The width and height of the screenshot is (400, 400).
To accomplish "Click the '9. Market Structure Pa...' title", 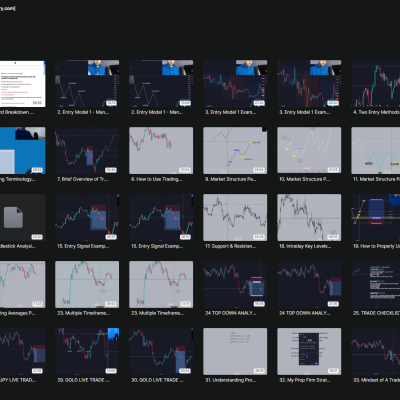I will [x=231, y=179].
